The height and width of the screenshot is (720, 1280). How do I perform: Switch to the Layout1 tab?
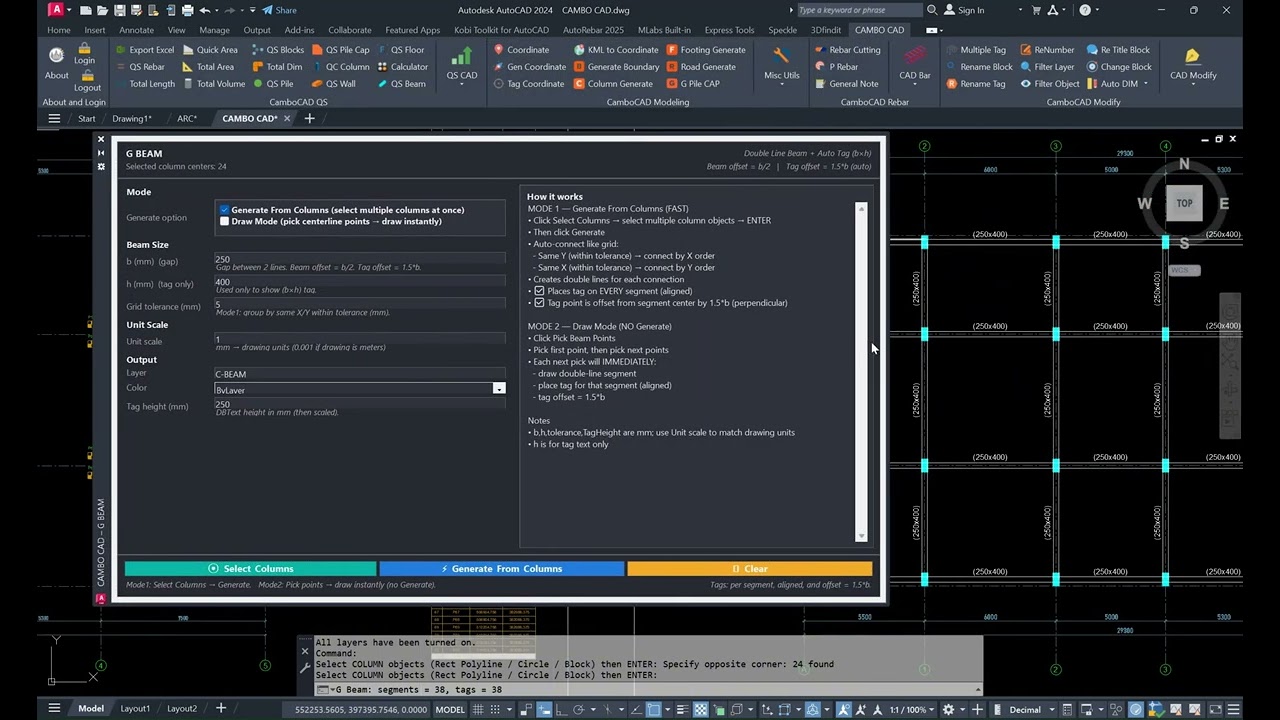click(135, 709)
